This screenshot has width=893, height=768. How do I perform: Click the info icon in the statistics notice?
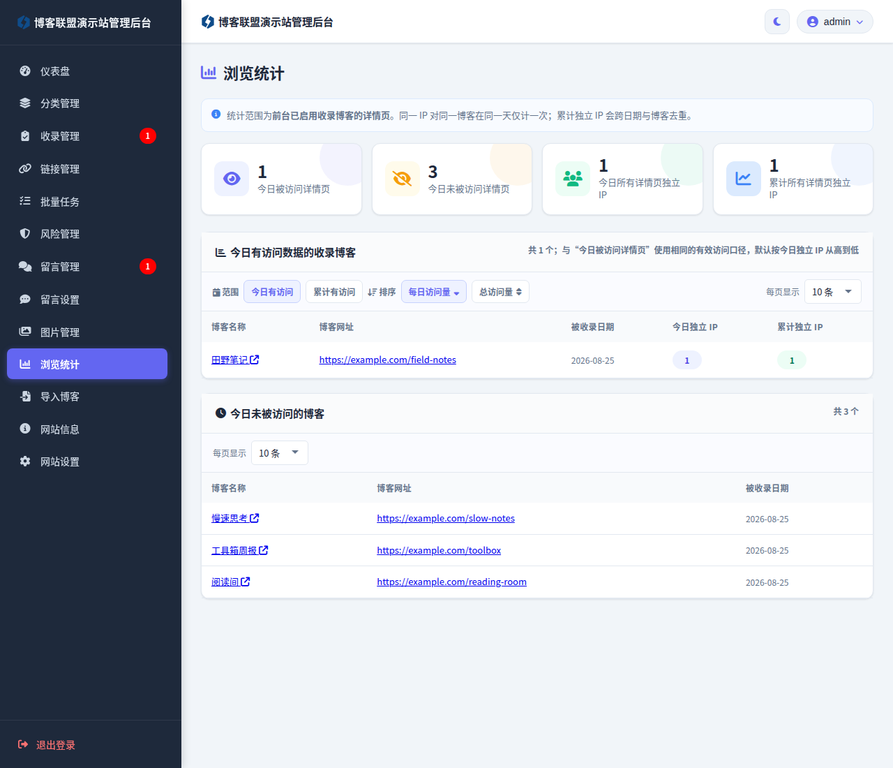click(216, 114)
